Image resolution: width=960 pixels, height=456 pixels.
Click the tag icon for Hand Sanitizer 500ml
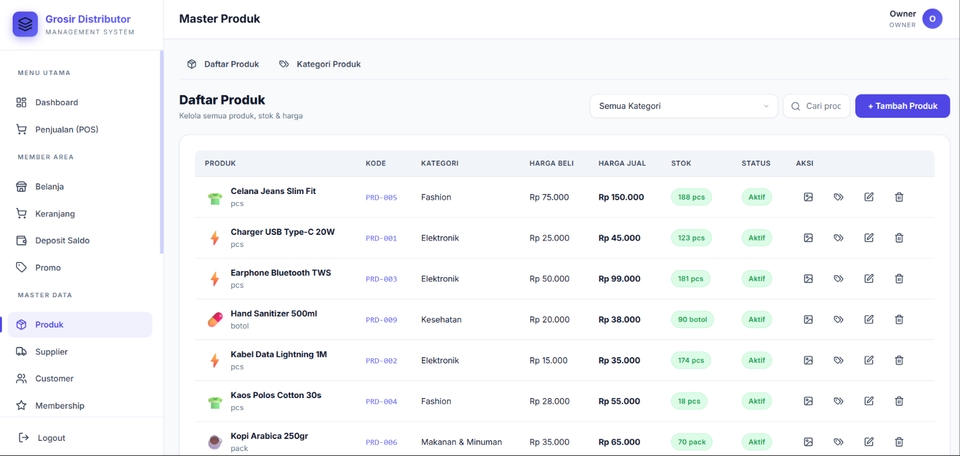tap(838, 320)
